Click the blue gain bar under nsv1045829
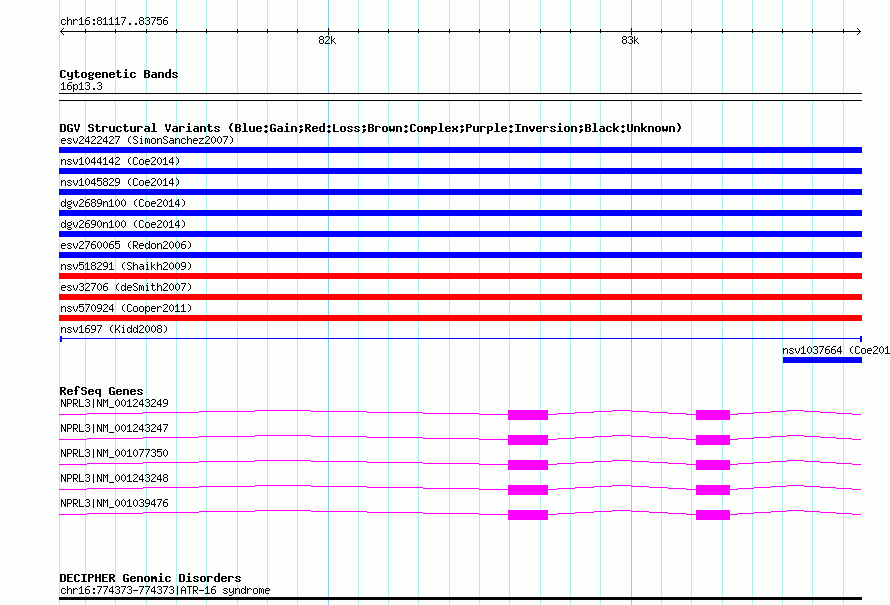 (460, 192)
